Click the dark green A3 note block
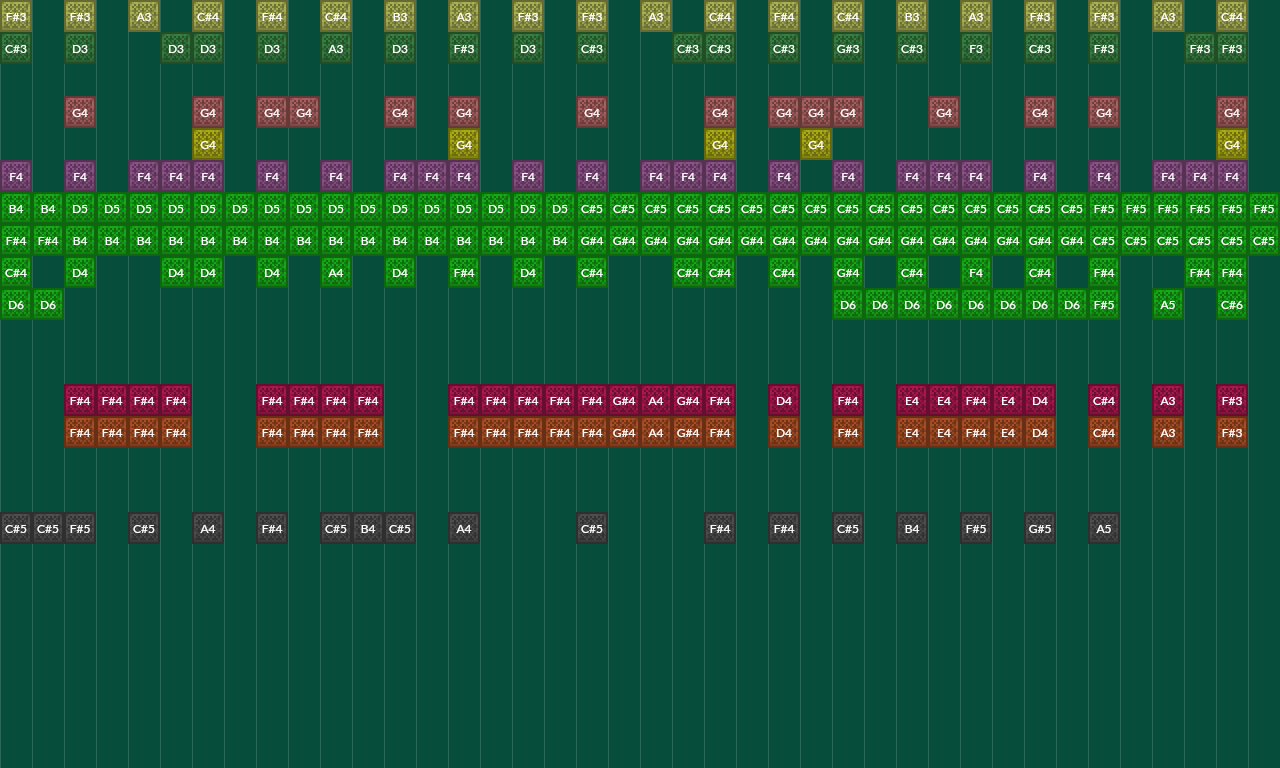This screenshot has height=768, width=1280. 336,49
